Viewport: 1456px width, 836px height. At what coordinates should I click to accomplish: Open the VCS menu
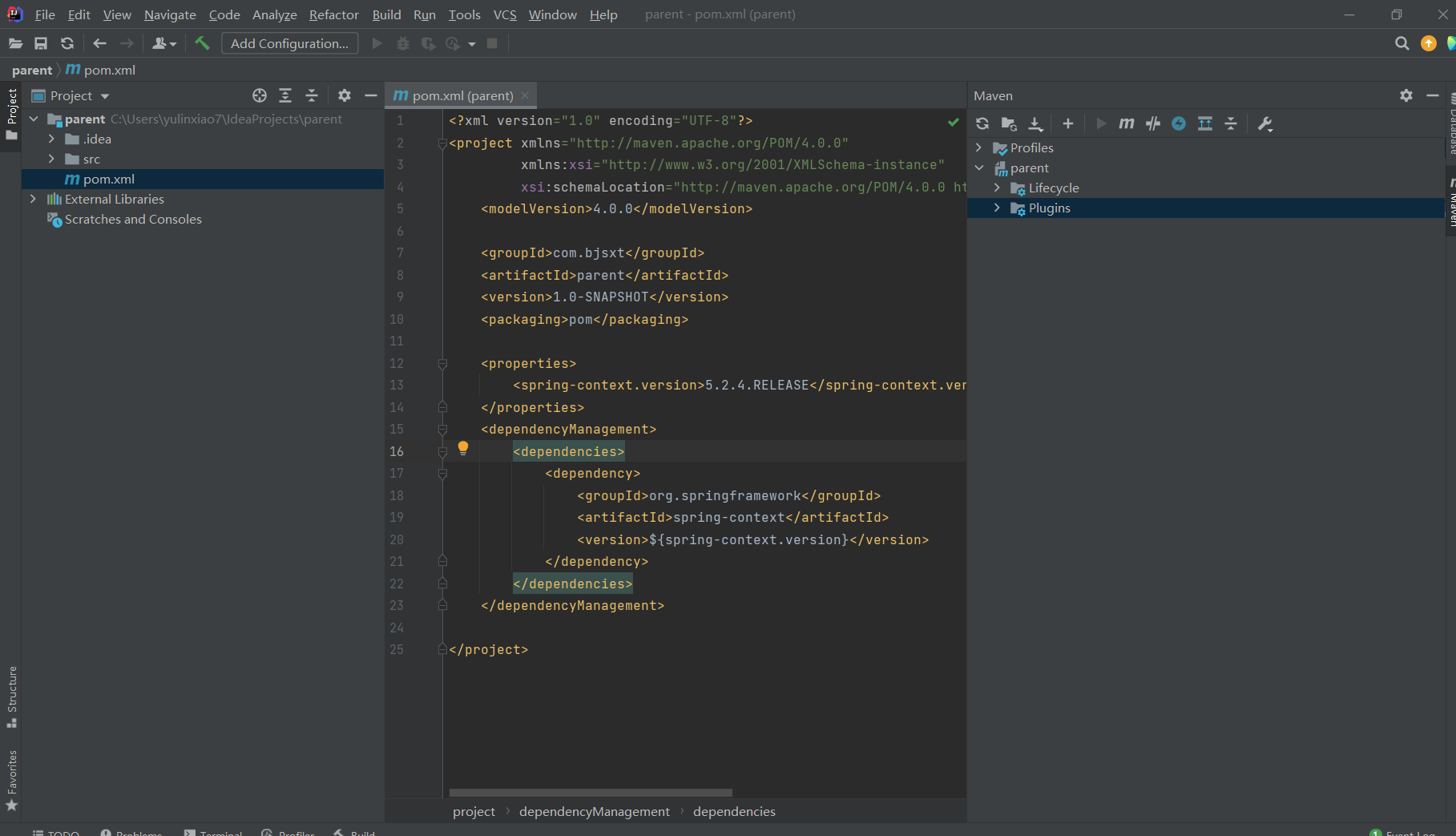point(505,14)
